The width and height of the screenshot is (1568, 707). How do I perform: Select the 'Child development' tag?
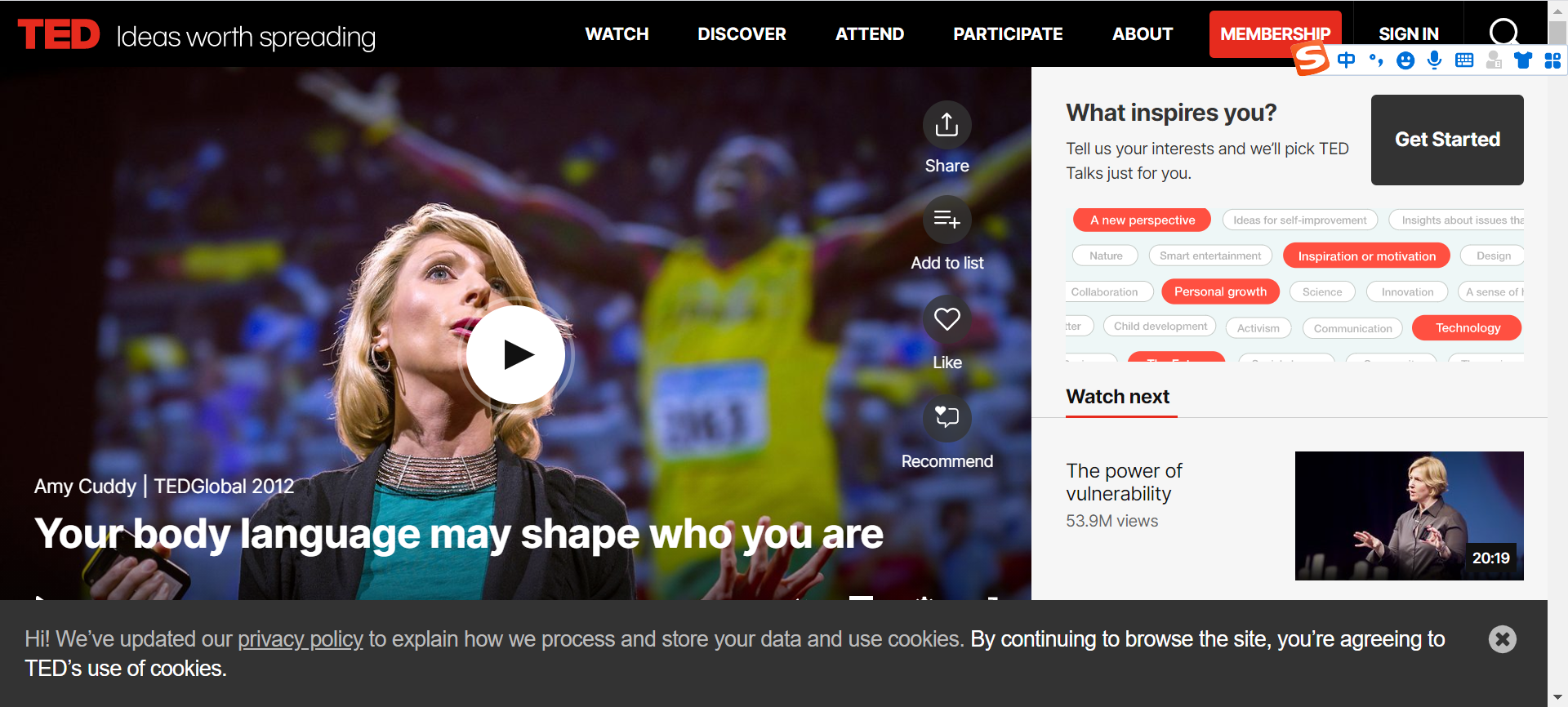[x=1160, y=327]
